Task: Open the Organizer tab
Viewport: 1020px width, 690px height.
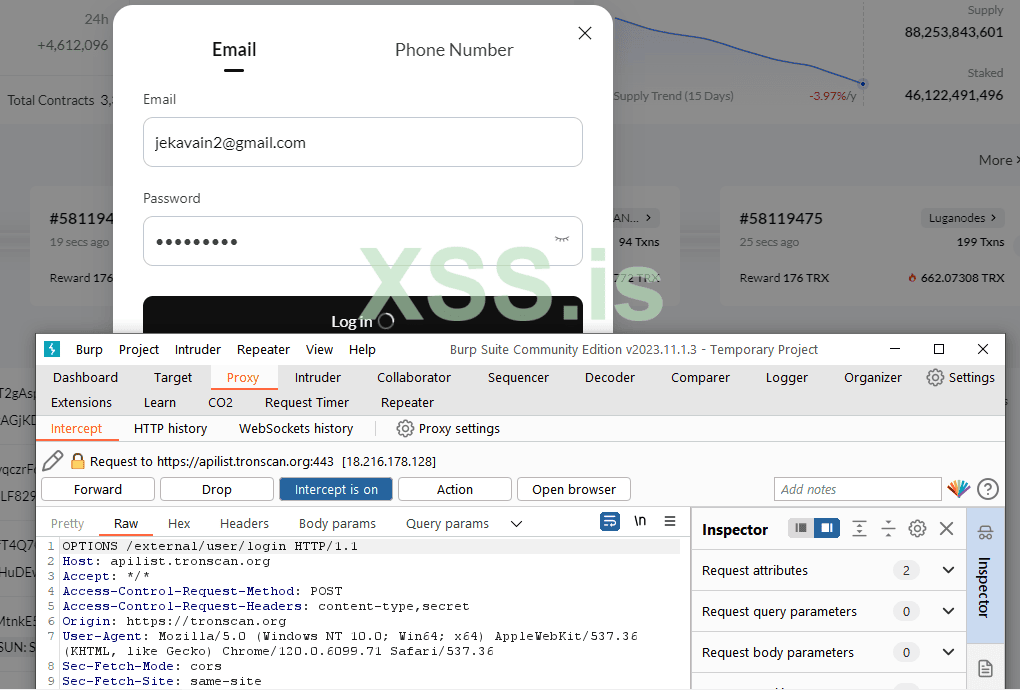Action: click(x=873, y=377)
